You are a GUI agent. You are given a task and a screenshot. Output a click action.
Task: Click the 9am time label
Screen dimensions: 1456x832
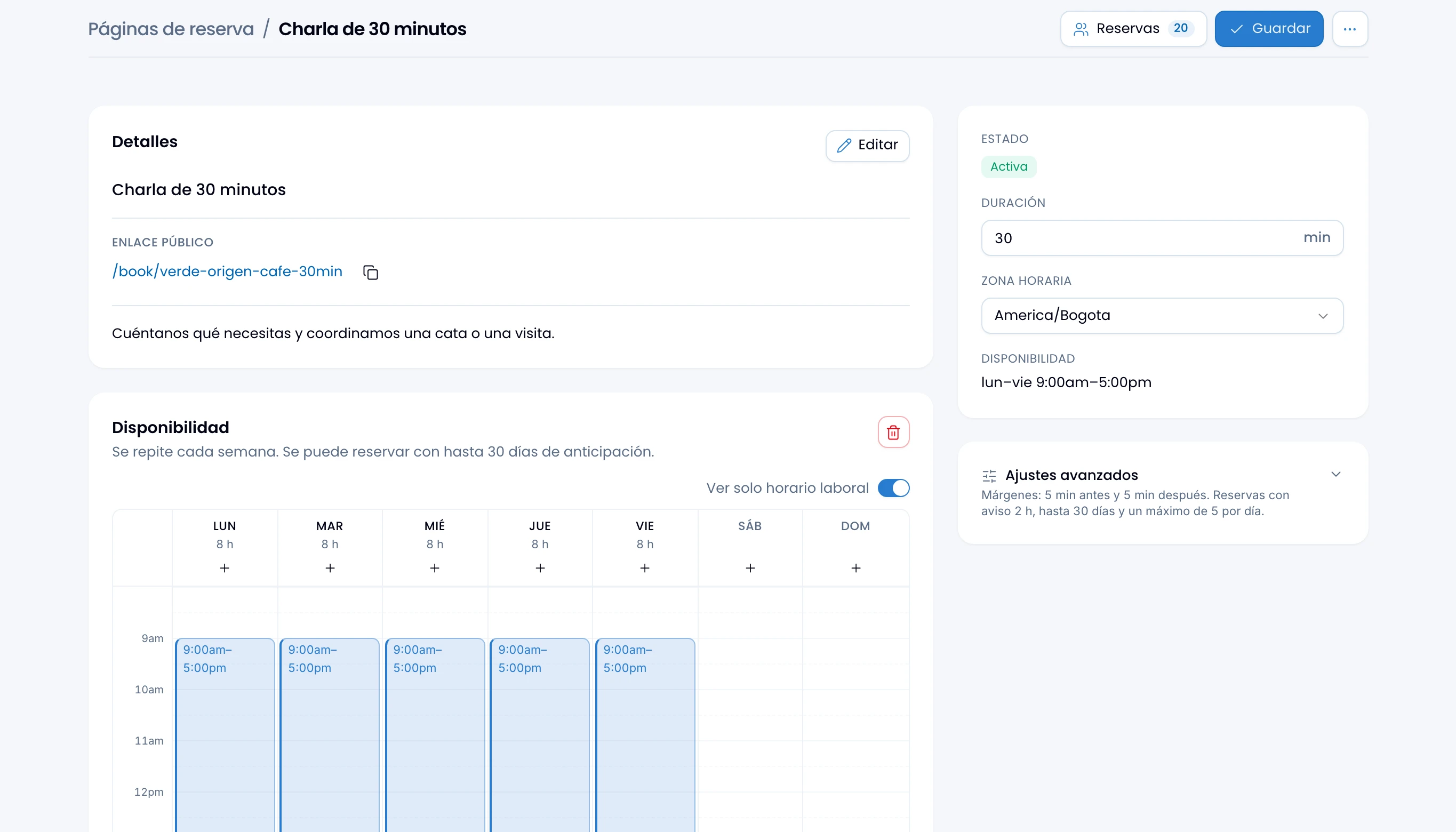[x=153, y=638]
